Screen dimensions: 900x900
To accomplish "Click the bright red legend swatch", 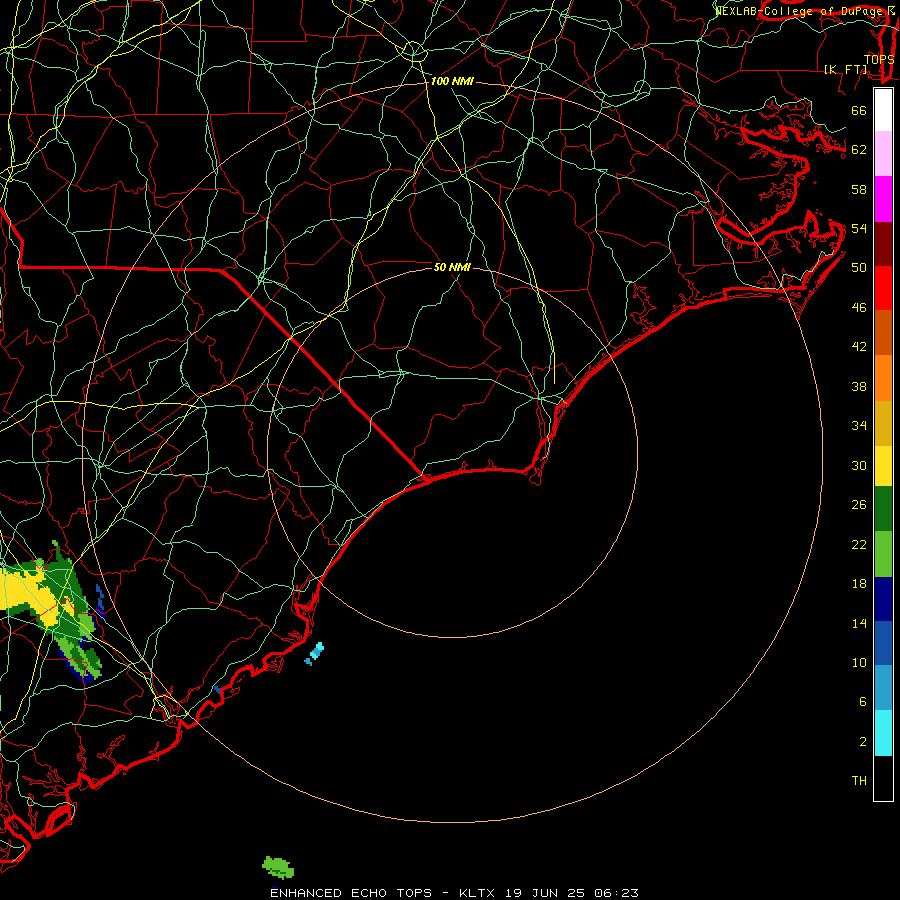I will pos(883,288).
